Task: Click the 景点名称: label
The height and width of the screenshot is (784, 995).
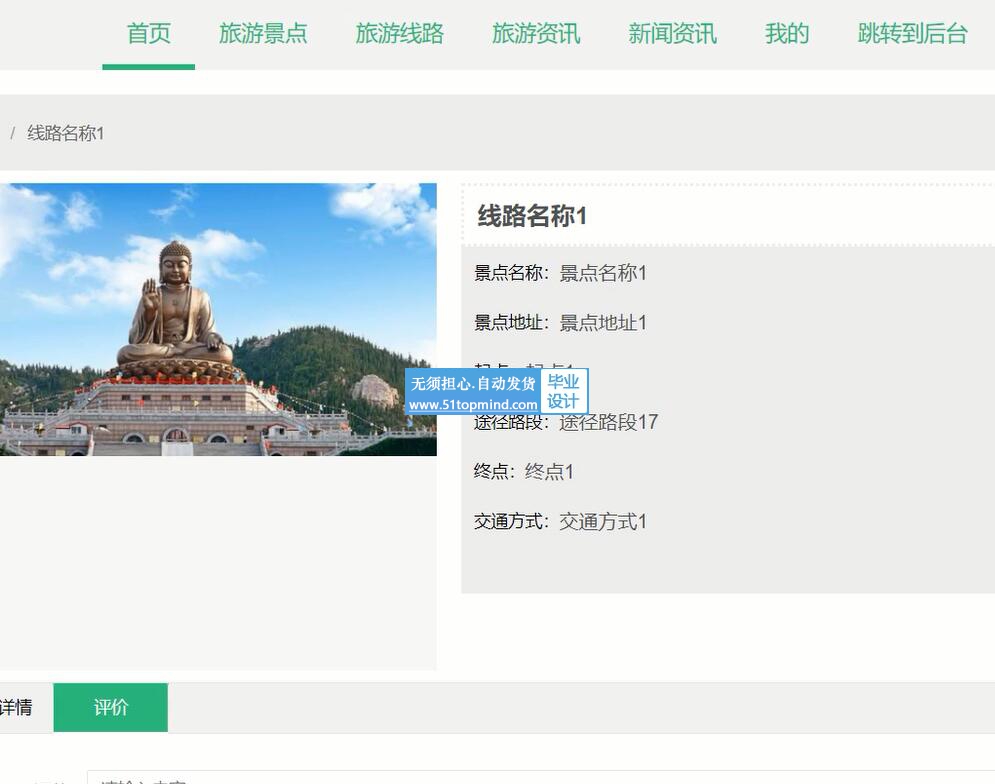Action: (x=511, y=273)
